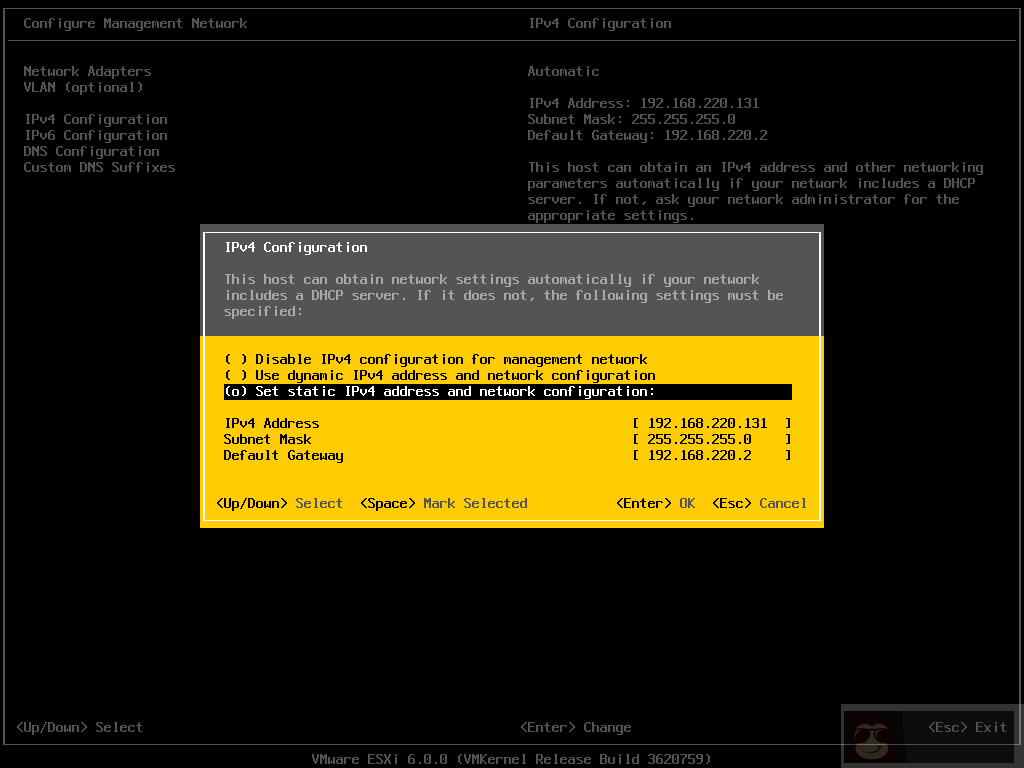Select Set static IPv4 address option
Screen dimensions: 1024x768
(440, 391)
